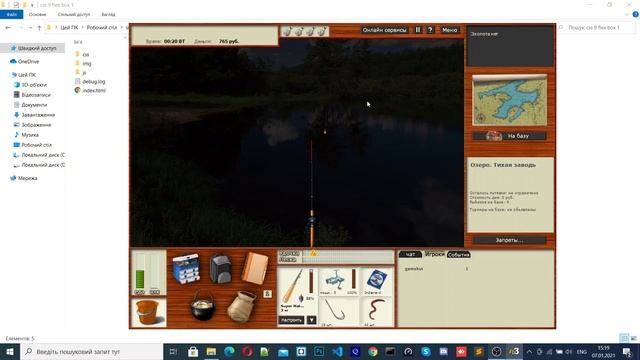The height and width of the screenshot is (360, 640).
Task: Click the small square button beside the sack
Action: click(267, 293)
